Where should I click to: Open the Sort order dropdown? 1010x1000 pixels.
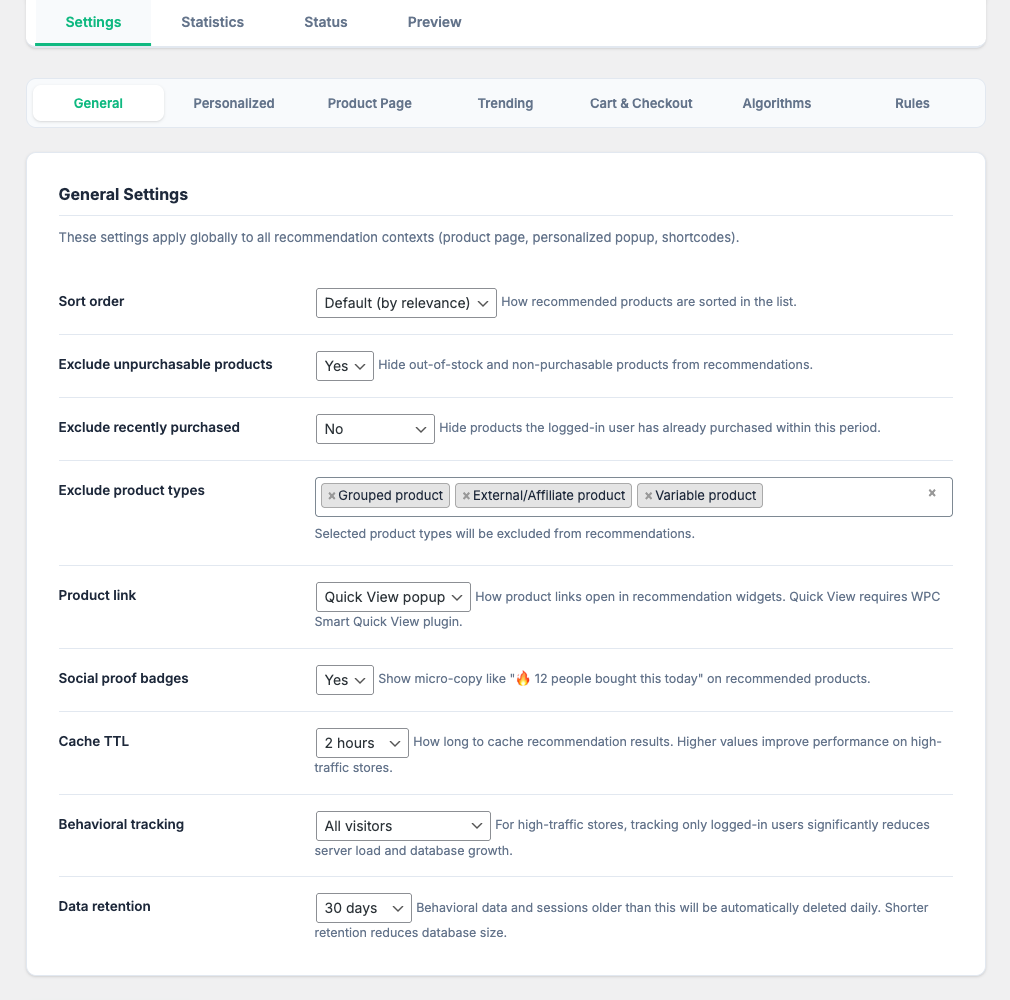[405, 303]
